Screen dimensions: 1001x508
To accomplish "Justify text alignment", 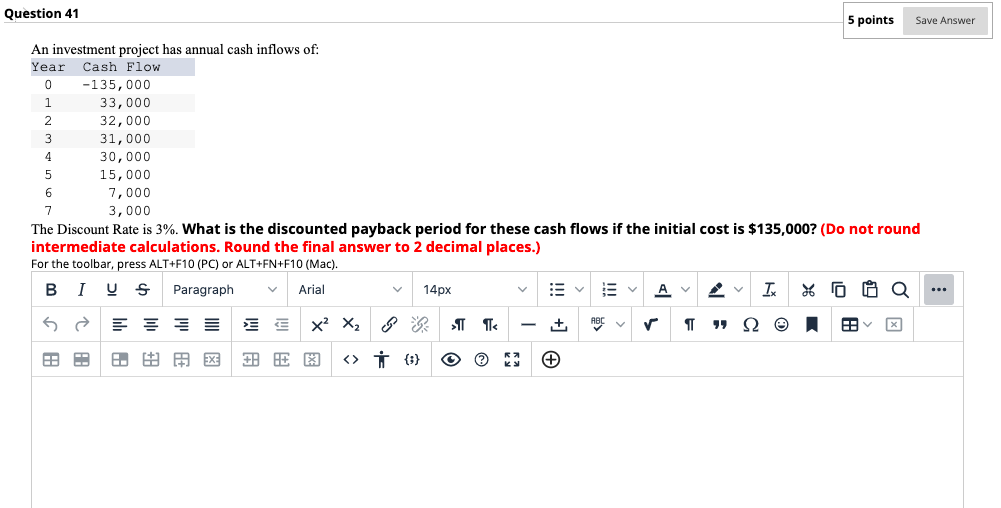I will pos(212,325).
